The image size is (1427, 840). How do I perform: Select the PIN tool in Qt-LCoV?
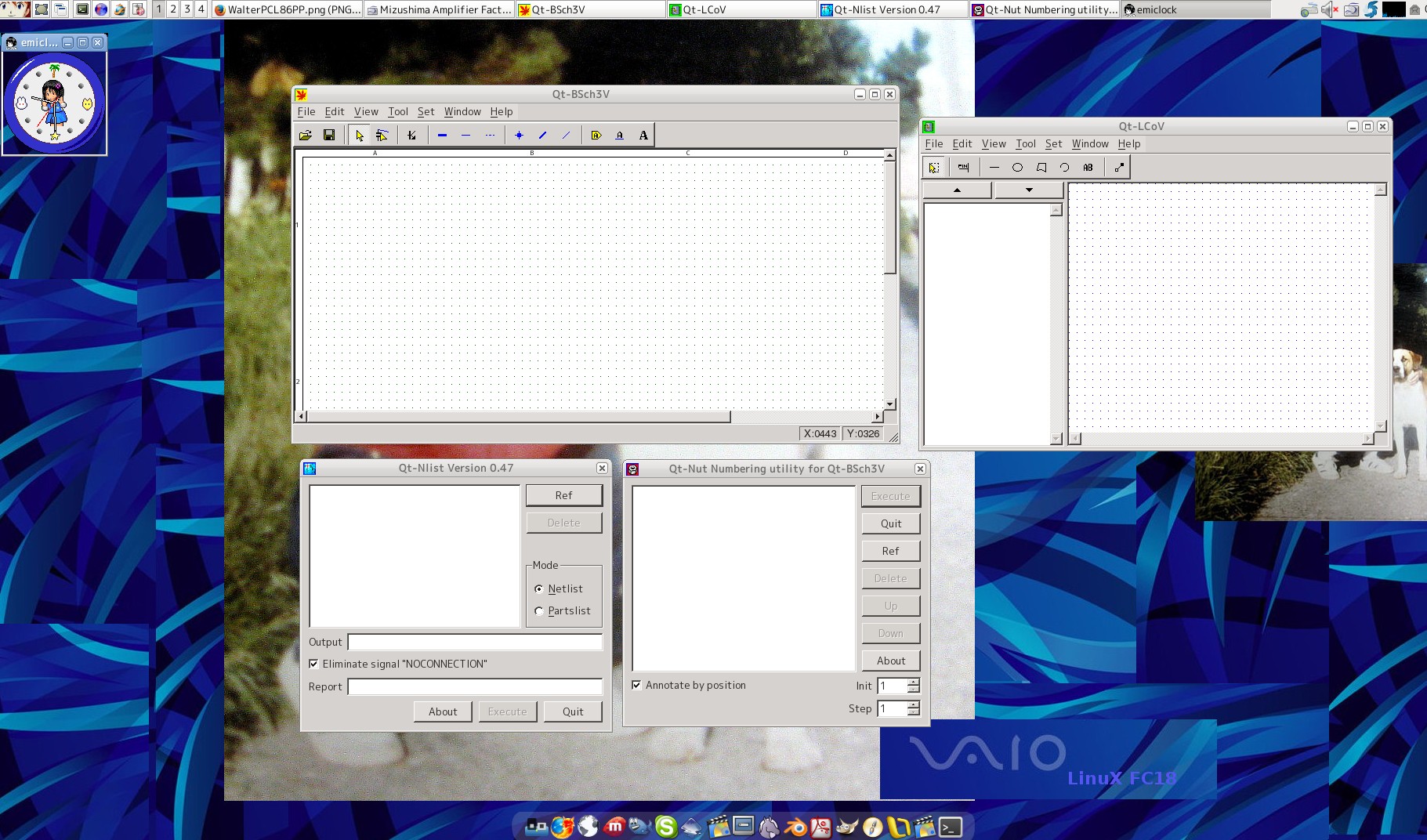(x=964, y=167)
